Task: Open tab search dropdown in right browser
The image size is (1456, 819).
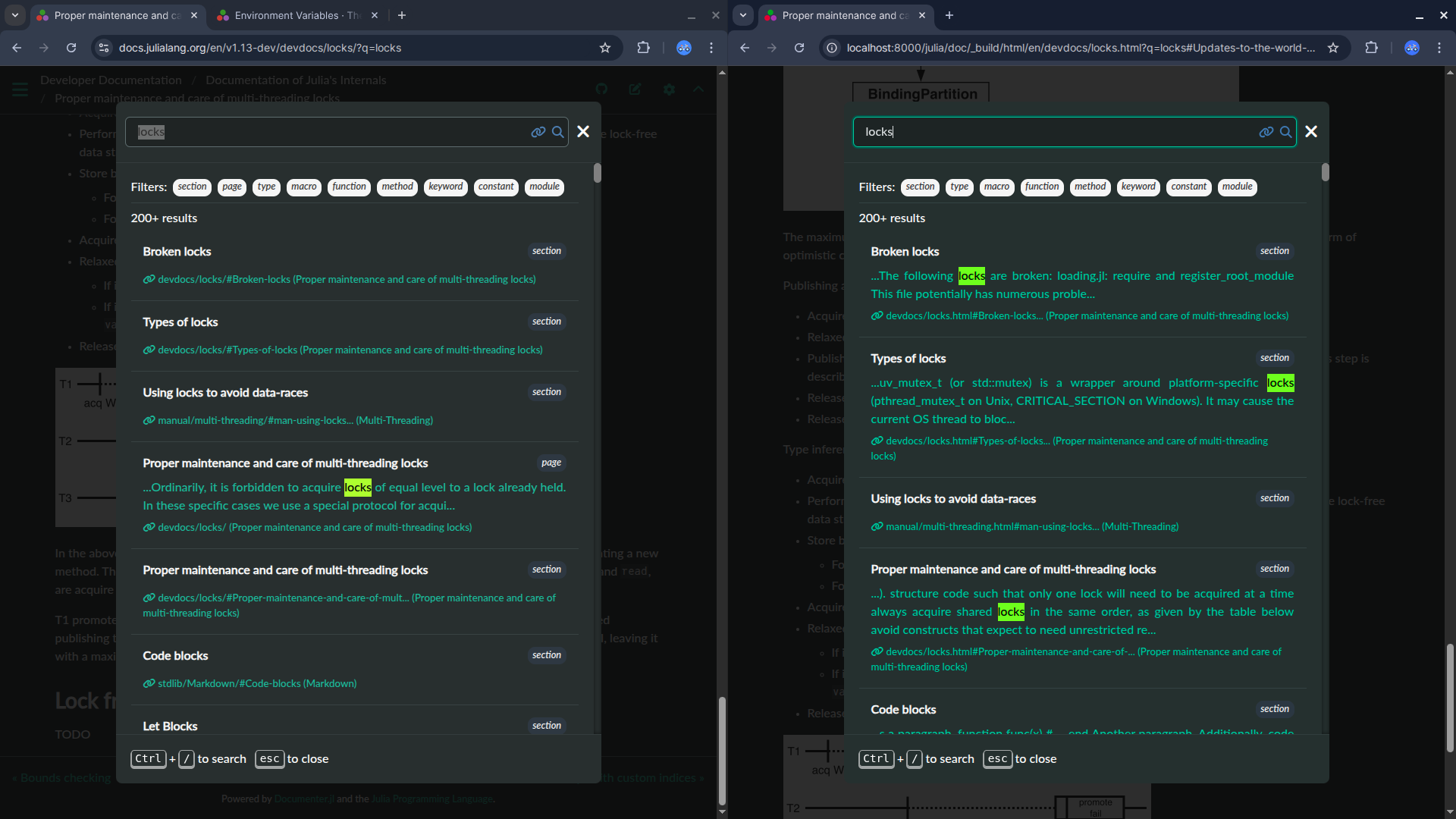Action: (743, 15)
